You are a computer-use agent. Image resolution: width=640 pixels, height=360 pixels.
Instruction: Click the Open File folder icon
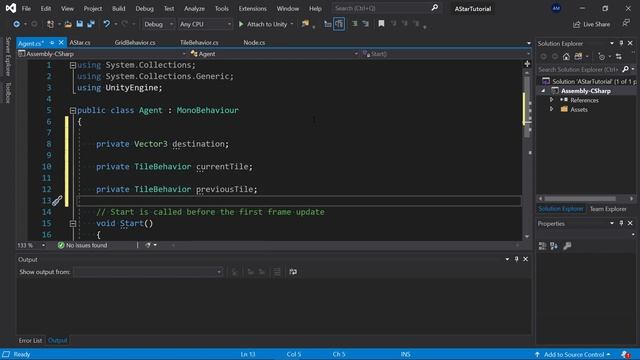tap(68, 24)
